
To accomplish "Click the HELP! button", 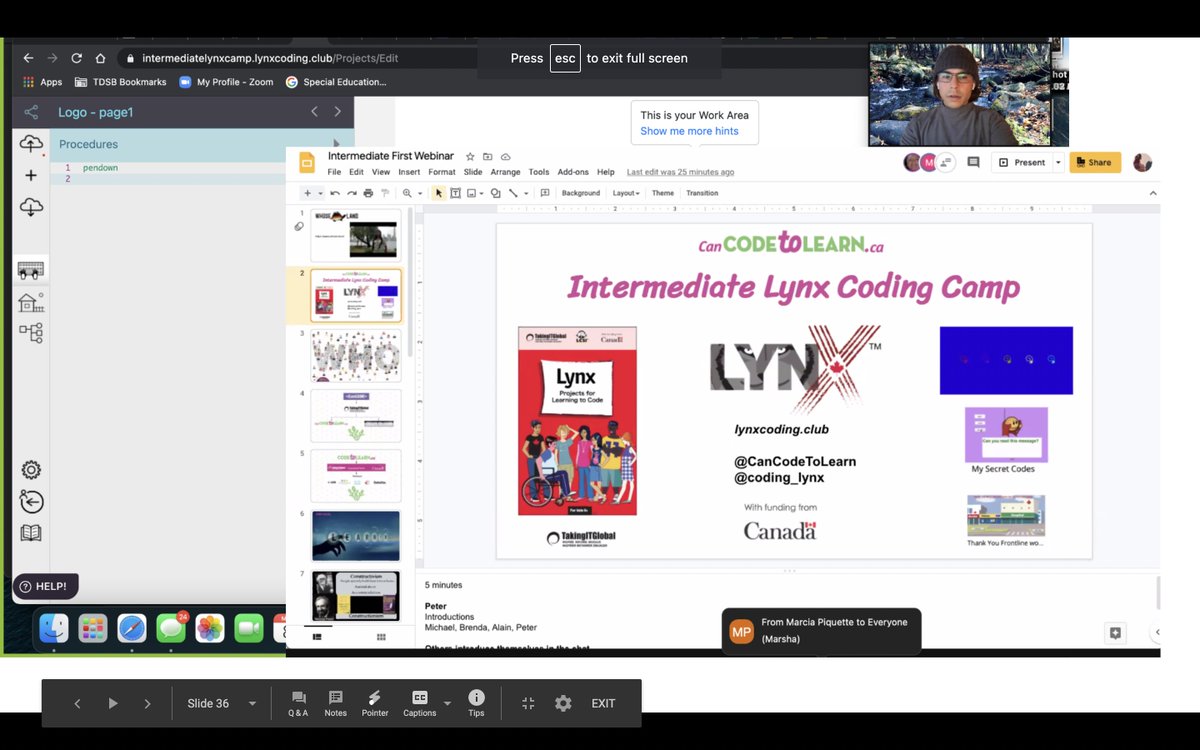I will 44,586.
